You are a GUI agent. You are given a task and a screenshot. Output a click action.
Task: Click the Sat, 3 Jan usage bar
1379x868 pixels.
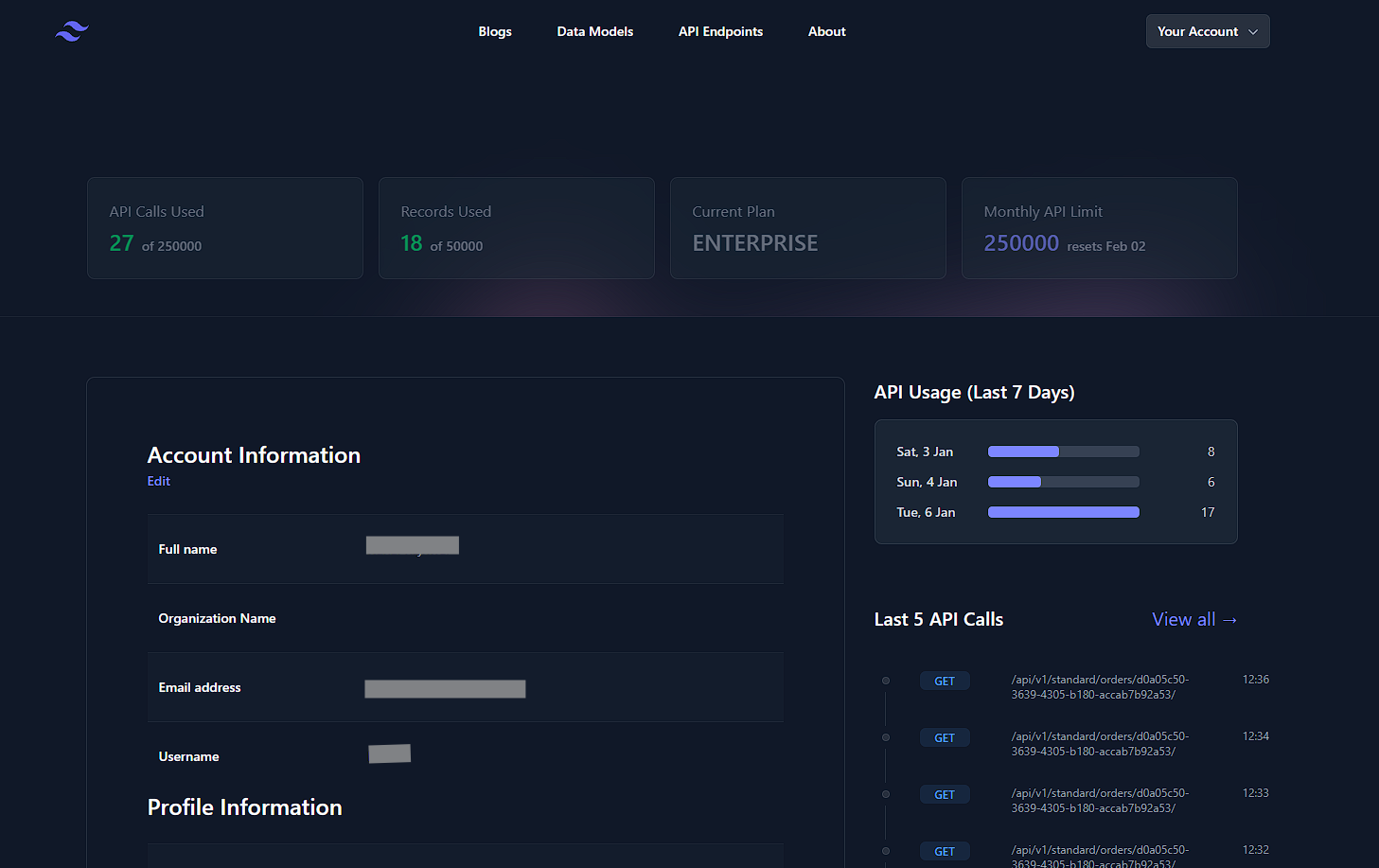1063,452
